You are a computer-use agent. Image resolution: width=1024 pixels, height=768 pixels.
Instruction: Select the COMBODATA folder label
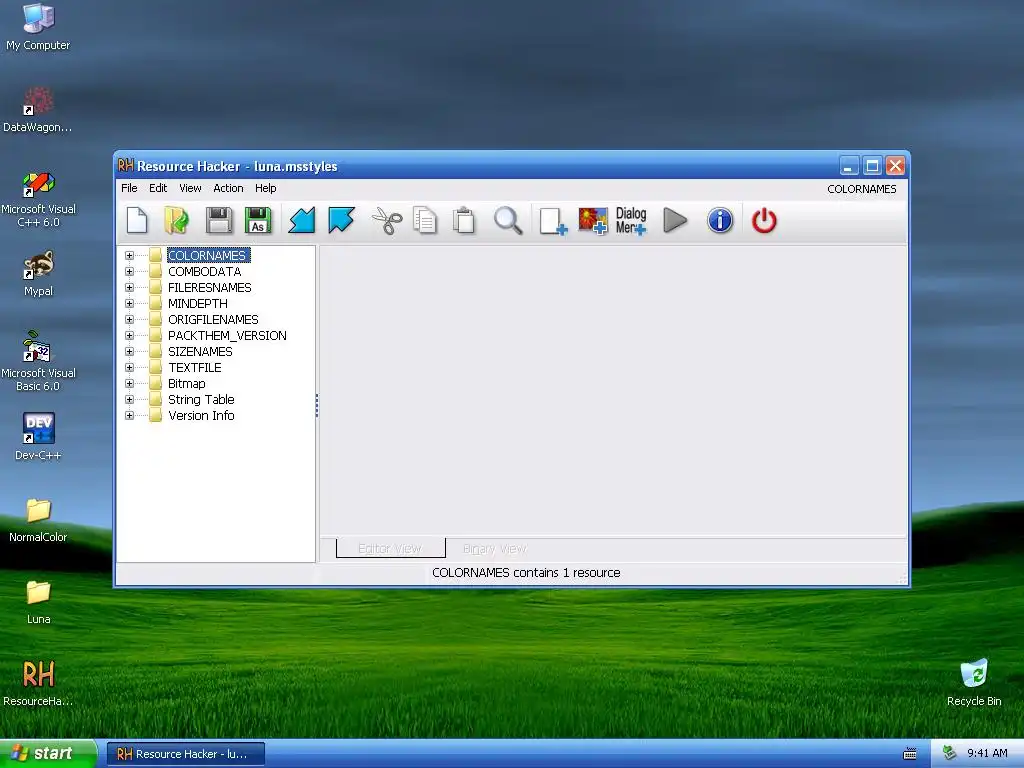tap(204, 272)
